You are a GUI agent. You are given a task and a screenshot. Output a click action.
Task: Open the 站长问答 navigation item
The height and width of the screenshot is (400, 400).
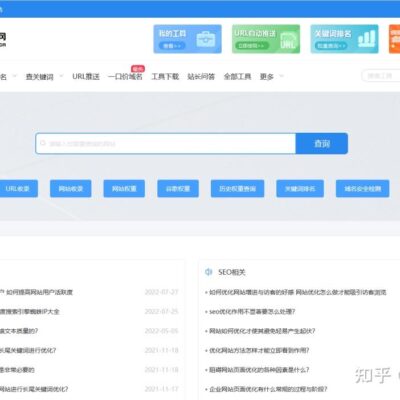coord(201,77)
